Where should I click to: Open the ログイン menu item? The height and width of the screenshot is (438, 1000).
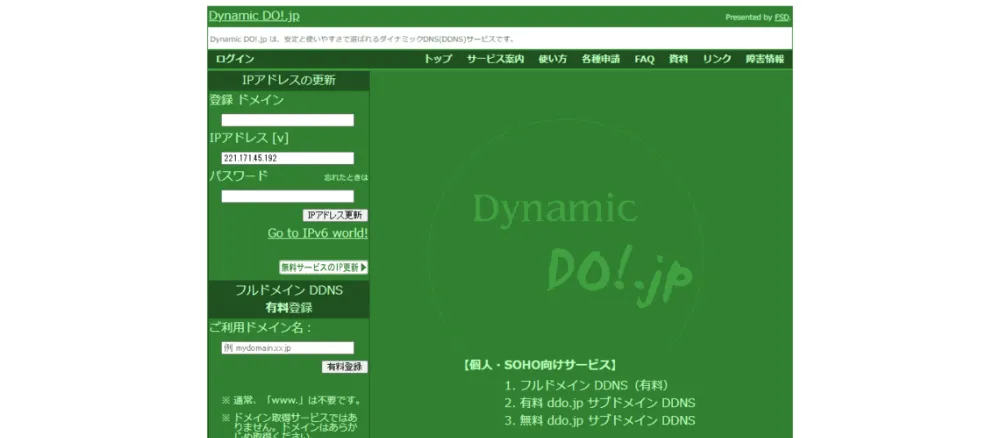pos(235,59)
